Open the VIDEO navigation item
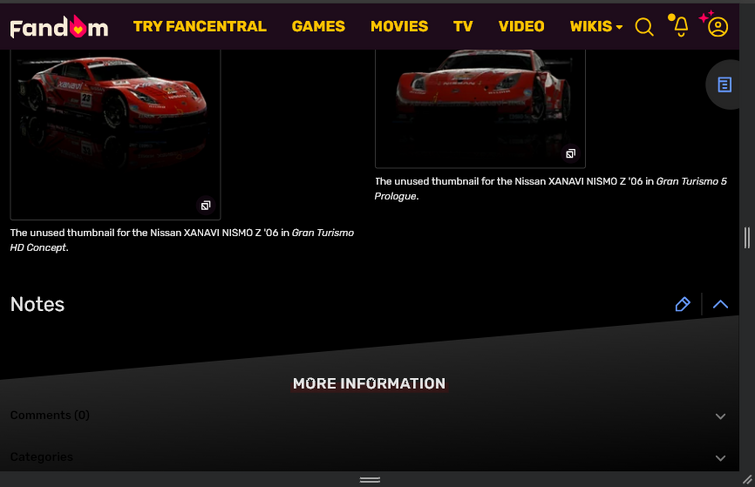 521,26
